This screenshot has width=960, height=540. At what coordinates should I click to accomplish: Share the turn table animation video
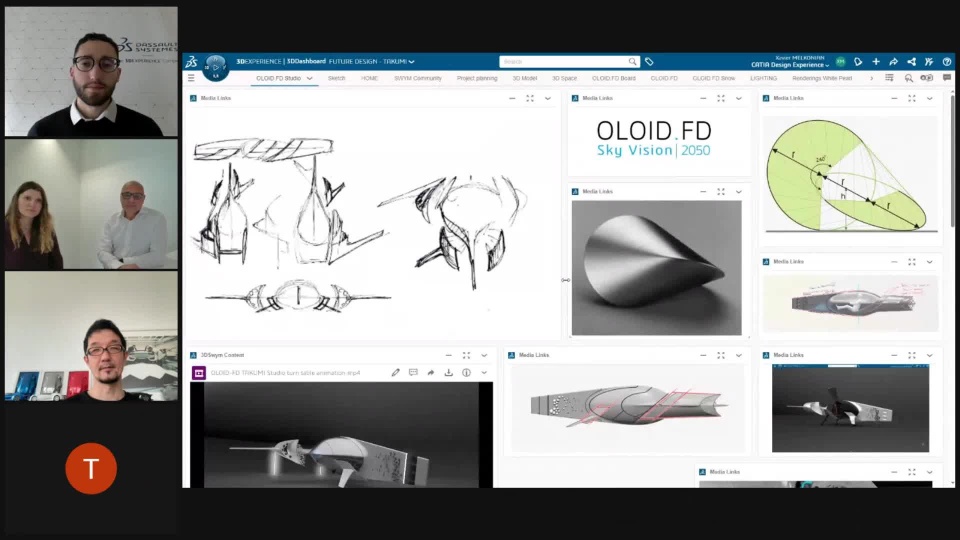pos(430,372)
